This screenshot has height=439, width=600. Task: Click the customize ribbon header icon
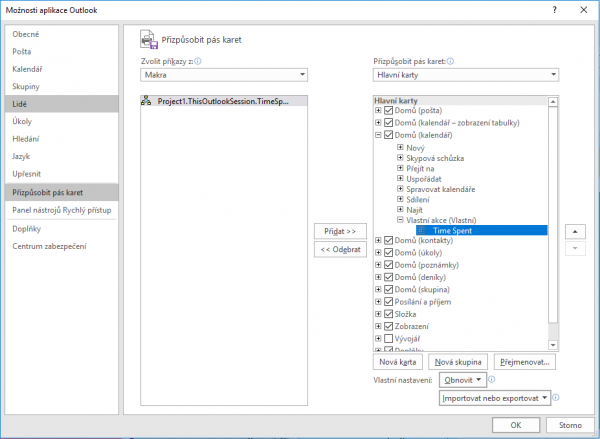149,39
